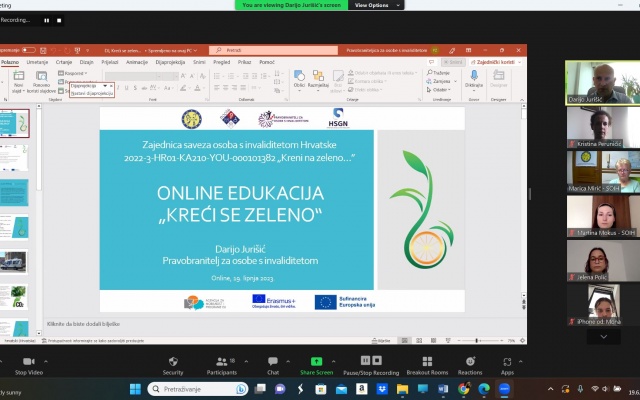Open Zoom Reactions
Viewport: 640px width, 400px height.
pos(470,366)
